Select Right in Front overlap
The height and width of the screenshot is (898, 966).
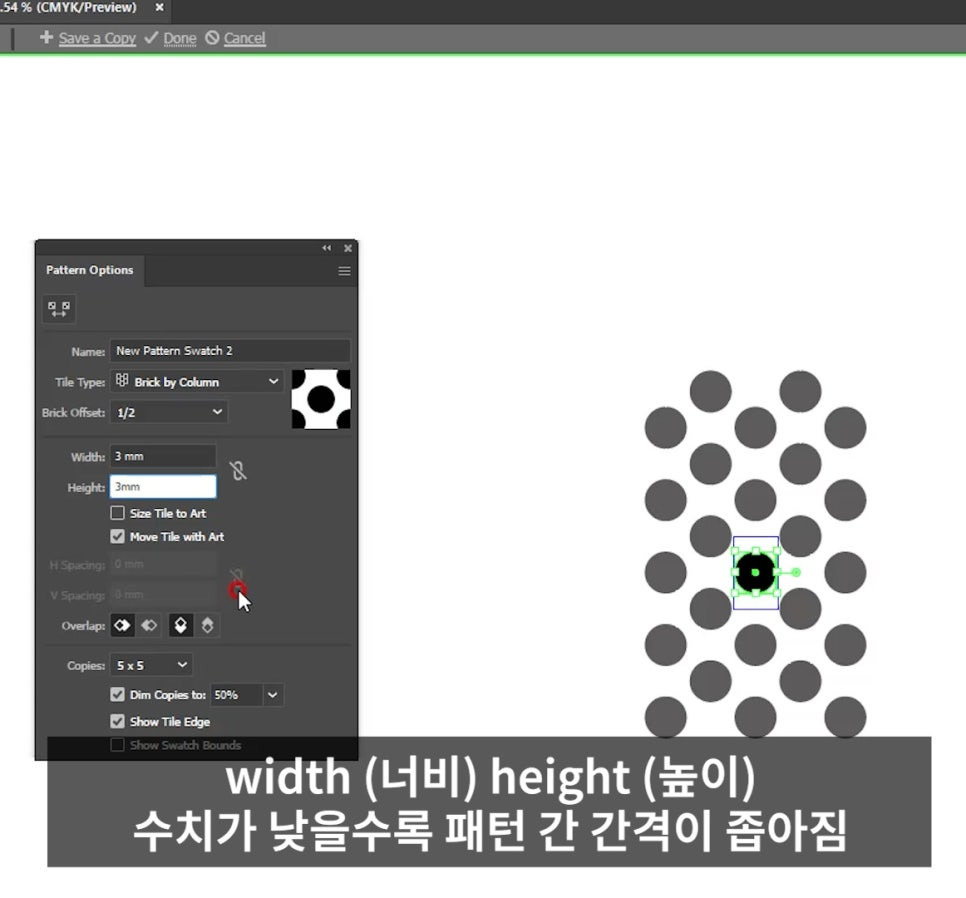(148, 626)
